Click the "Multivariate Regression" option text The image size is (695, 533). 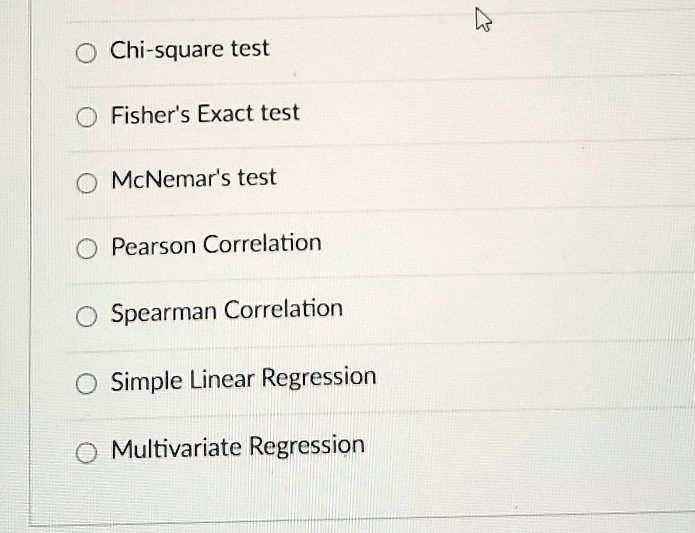click(x=238, y=447)
